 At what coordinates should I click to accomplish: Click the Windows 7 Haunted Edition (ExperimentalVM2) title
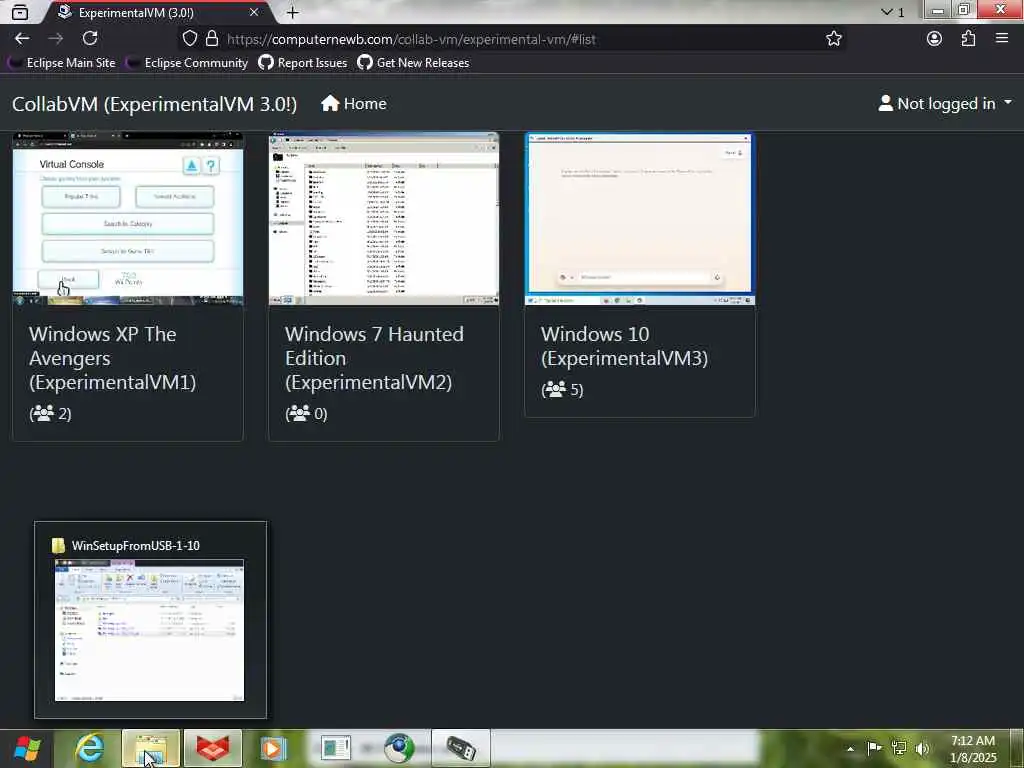tap(375, 358)
